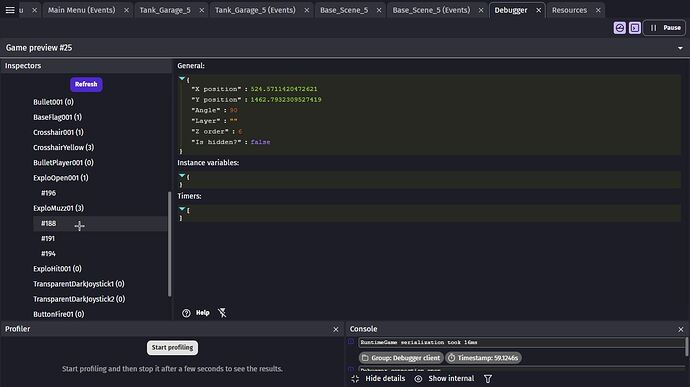Click the Refresh inspectors button
Screen dimensions: 690x387
click(86, 84)
